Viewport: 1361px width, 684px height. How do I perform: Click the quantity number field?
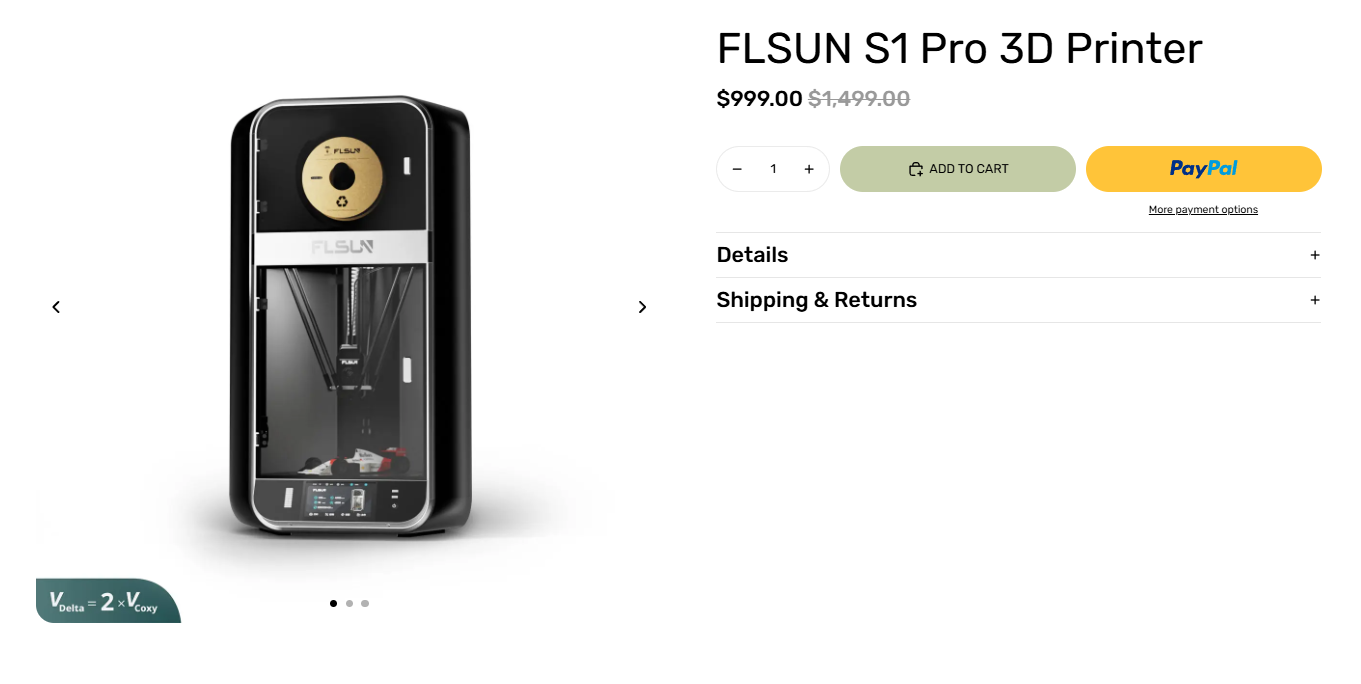773,169
